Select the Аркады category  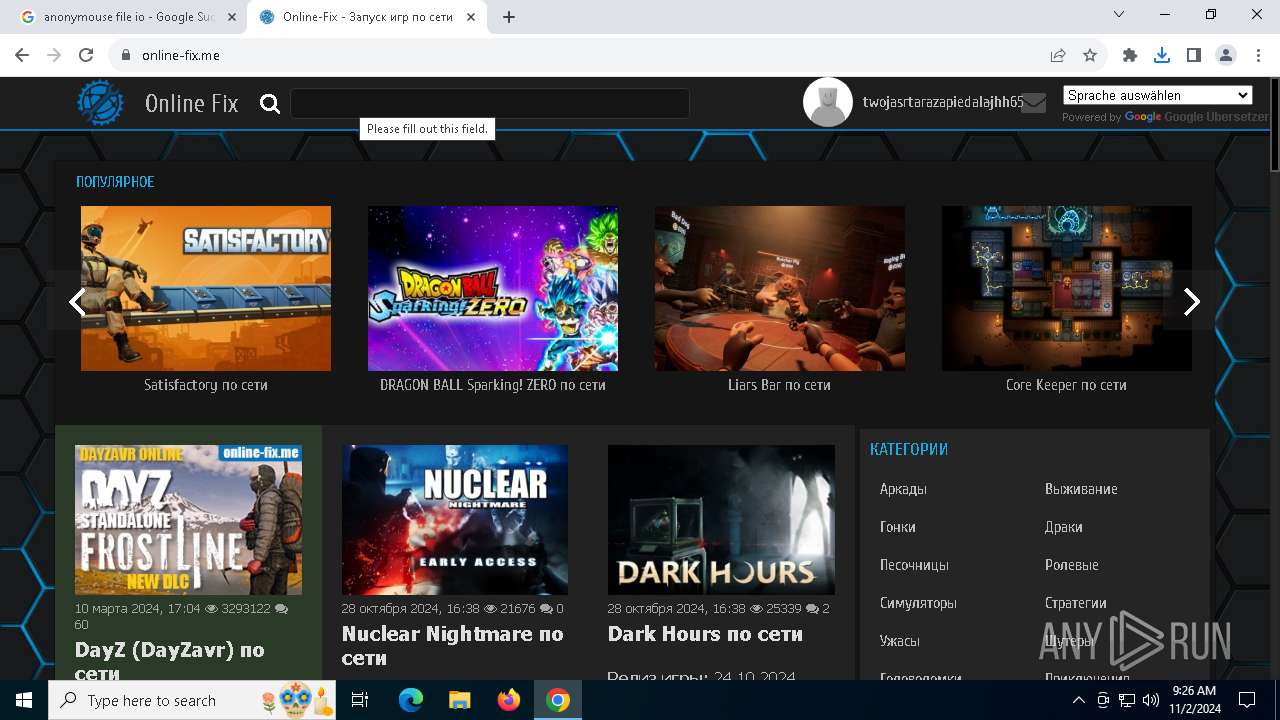tap(903, 489)
